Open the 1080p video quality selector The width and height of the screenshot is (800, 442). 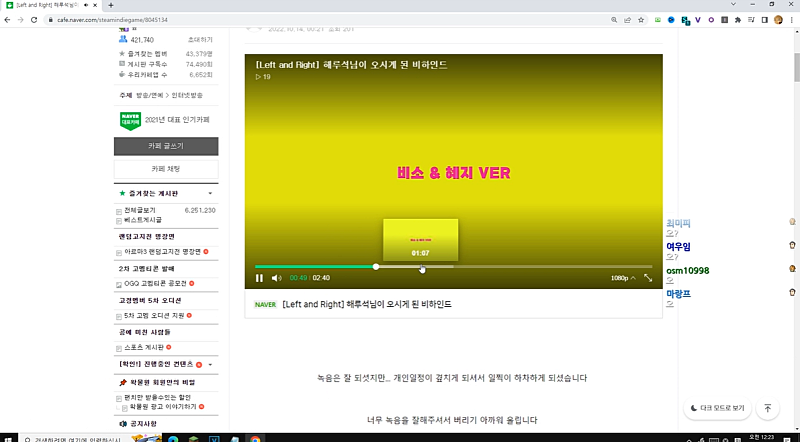(623, 278)
